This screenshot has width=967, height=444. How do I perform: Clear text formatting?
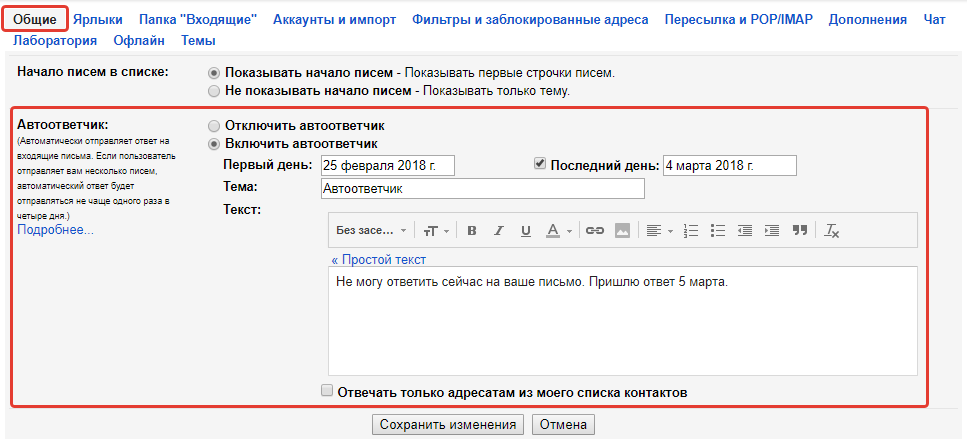click(832, 230)
